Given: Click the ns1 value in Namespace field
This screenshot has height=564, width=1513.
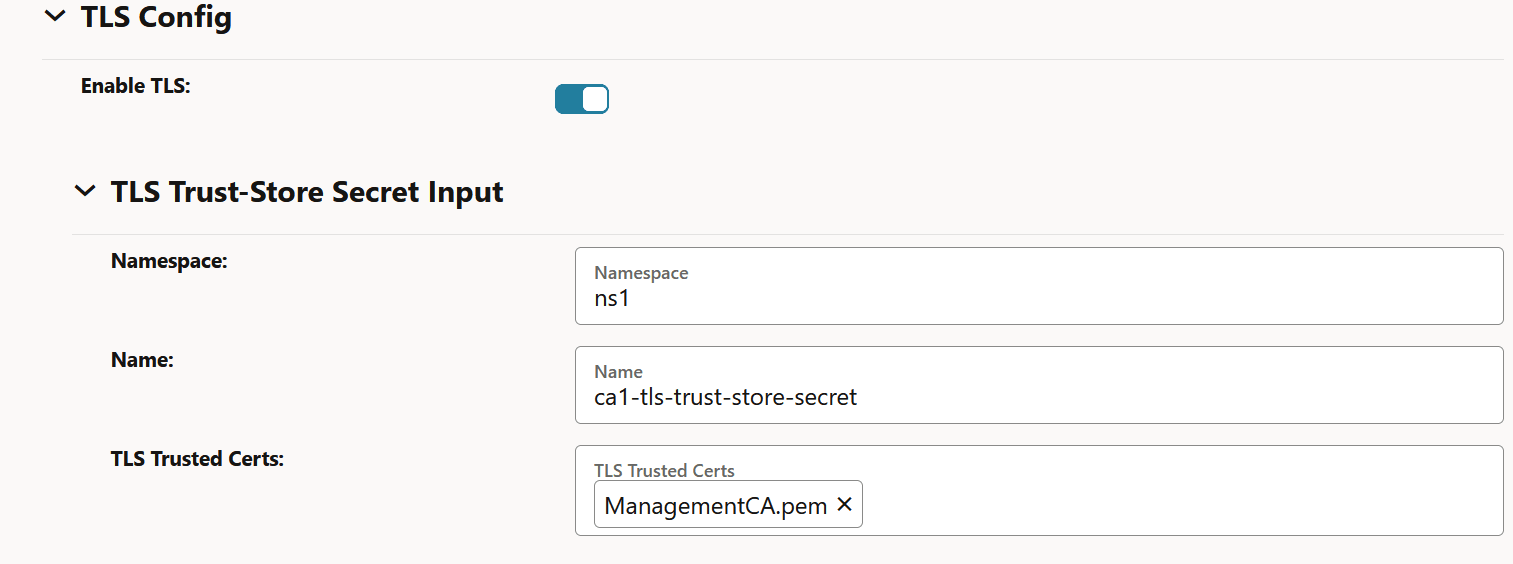Looking at the screenshot, I should pyautogui.click(x=612, y=298).
